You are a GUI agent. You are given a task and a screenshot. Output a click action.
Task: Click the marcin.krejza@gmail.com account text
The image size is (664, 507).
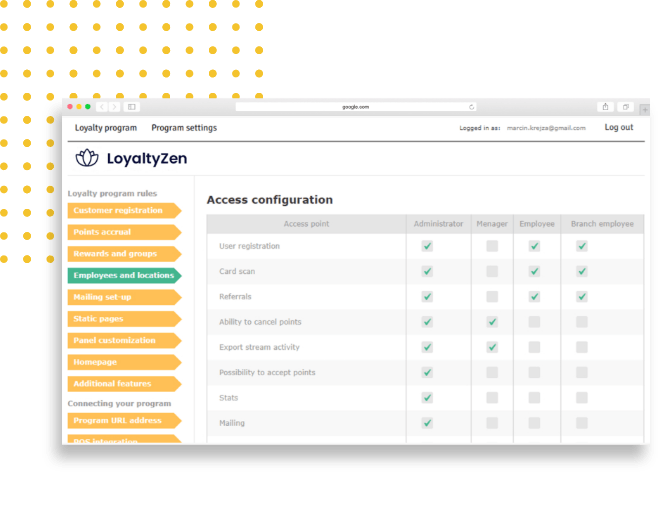[x=546, y=128]
